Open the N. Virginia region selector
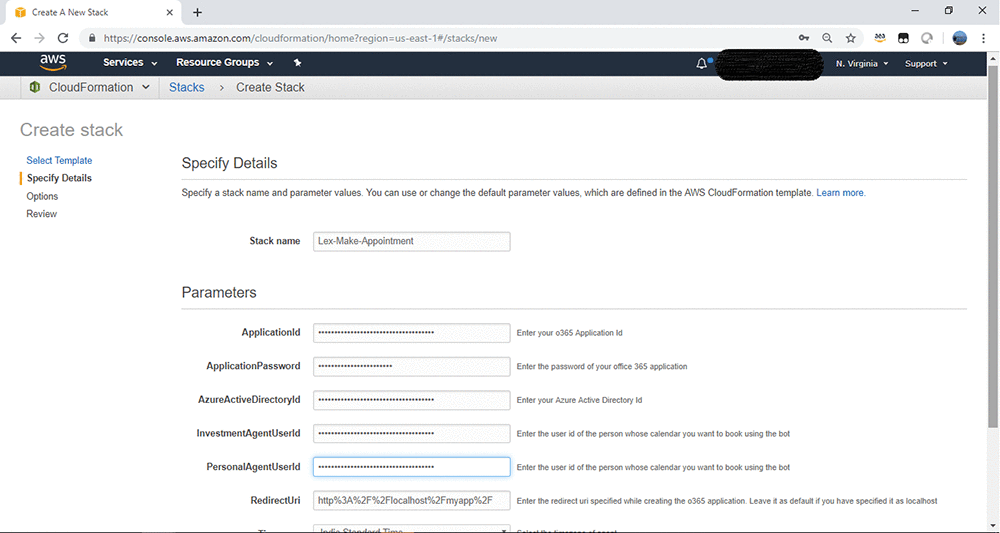Viewport: 1000px width, 533px height. tap(862, 64)
